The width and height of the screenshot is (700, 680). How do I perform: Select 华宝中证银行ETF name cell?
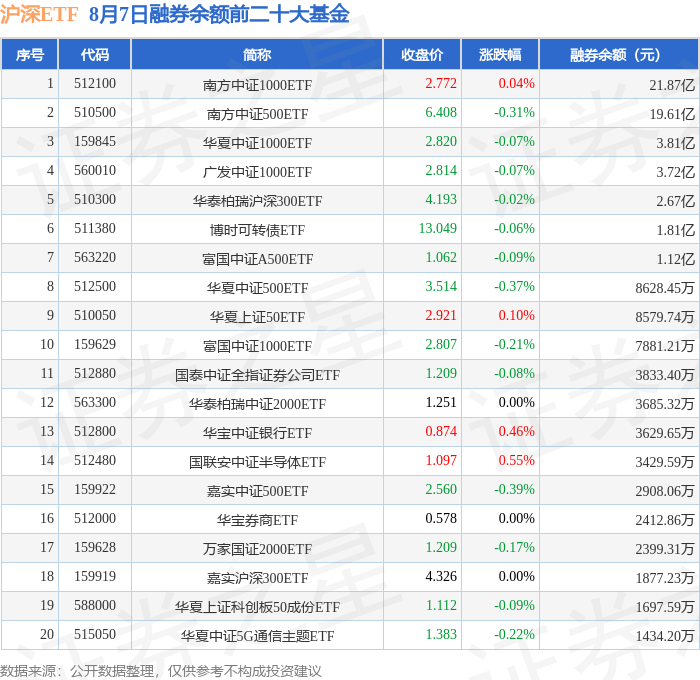pos(257,433)
